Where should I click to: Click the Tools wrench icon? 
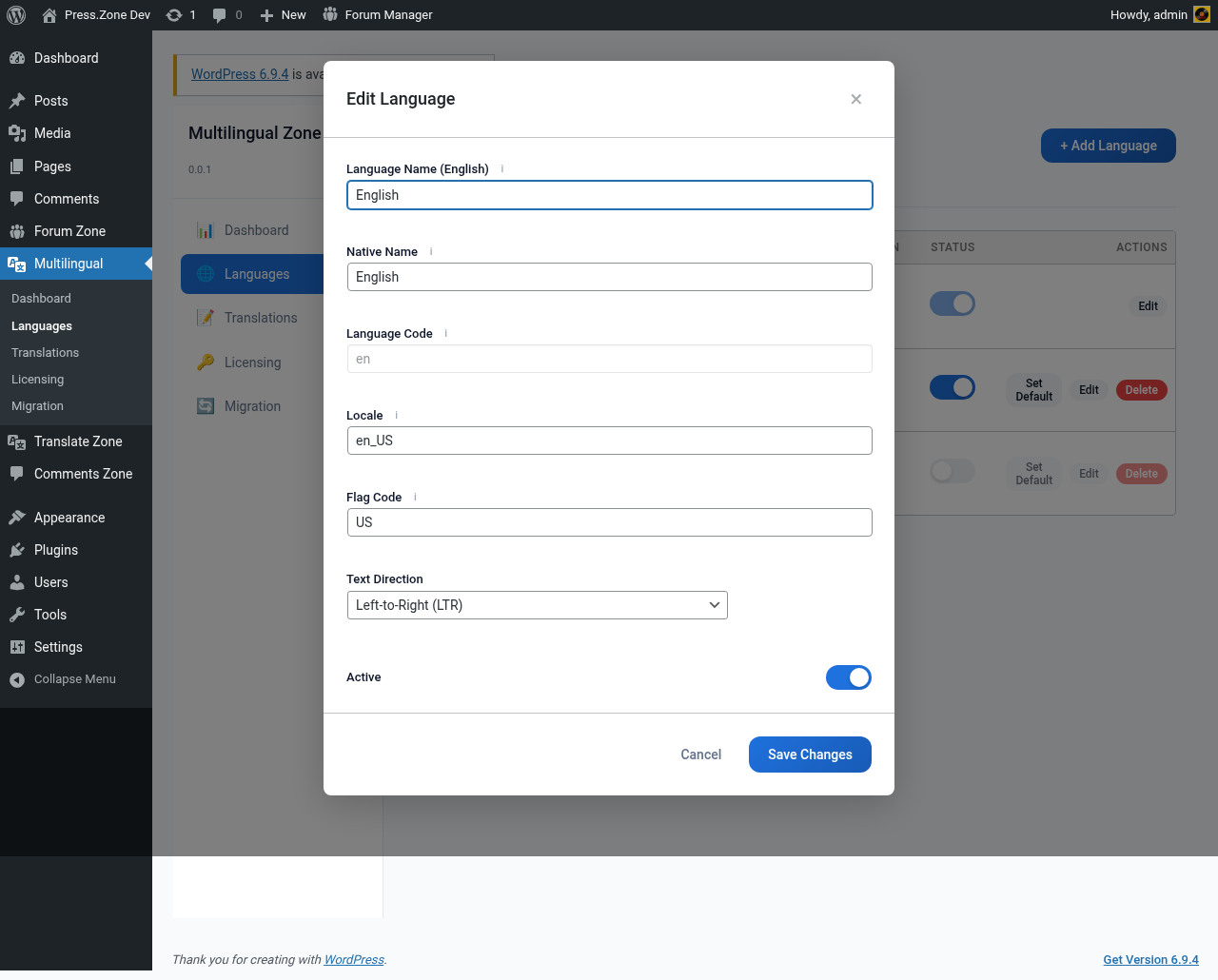pos(17,615)
